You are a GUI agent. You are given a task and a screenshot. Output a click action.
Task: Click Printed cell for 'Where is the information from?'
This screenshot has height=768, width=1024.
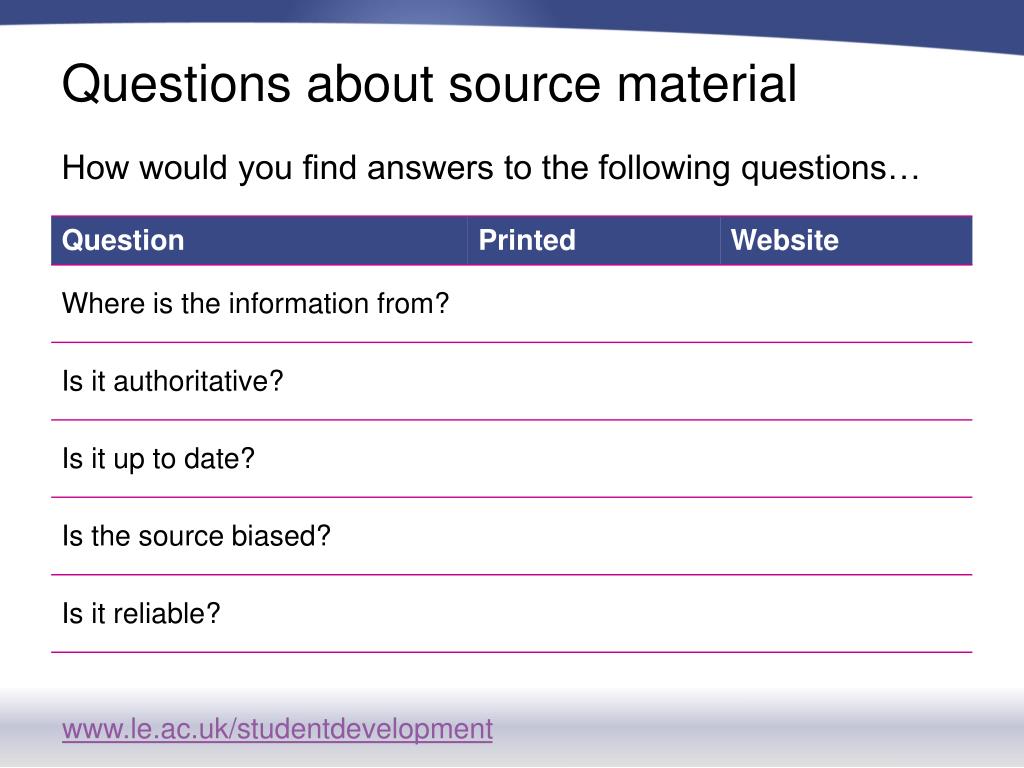tap(593, 304)
